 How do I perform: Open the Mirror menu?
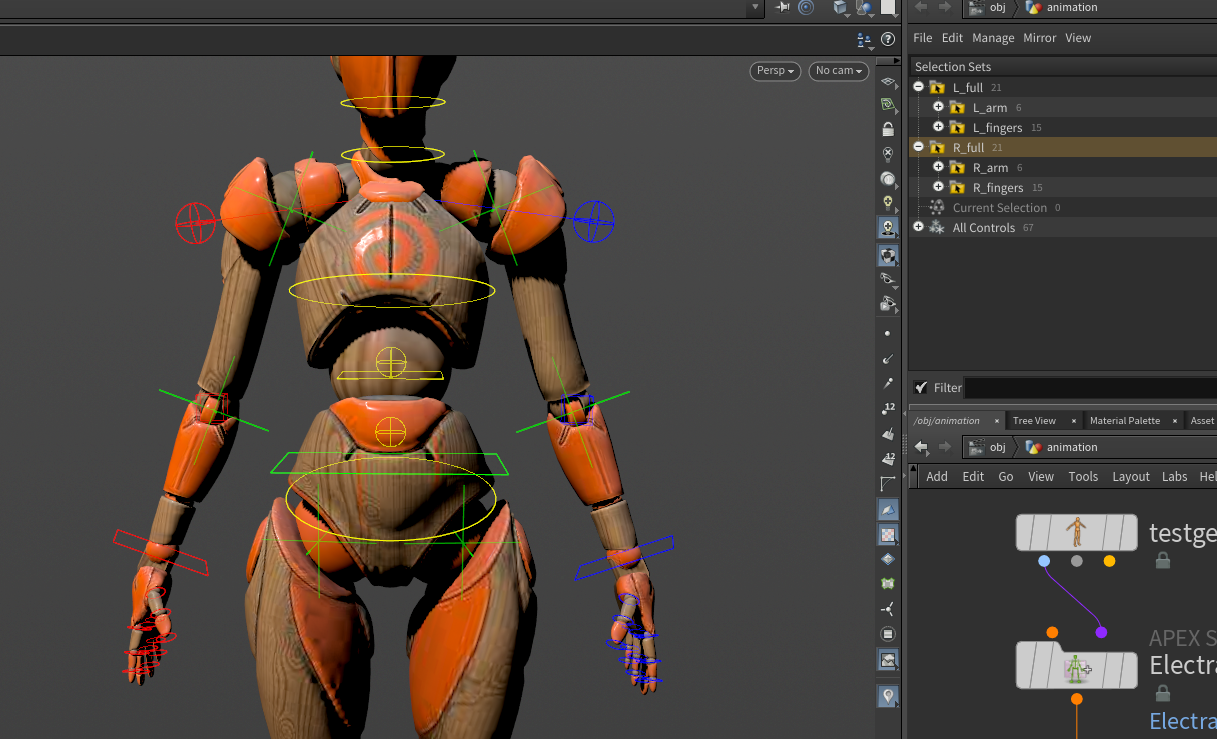(x=1039, y=38)
